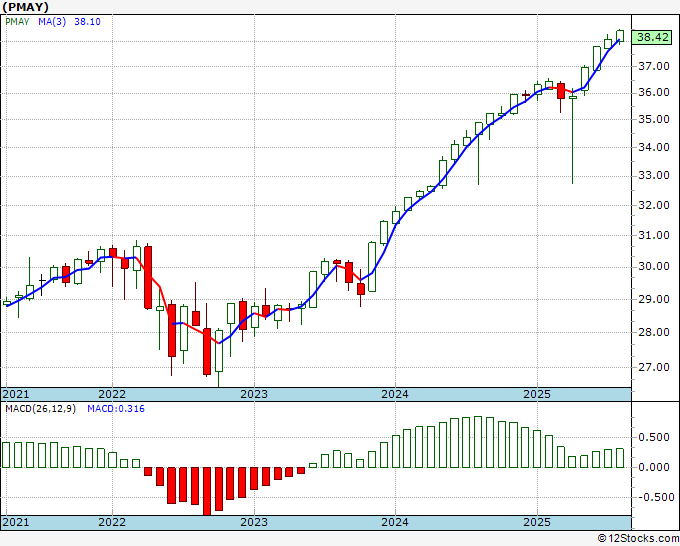Click 2023 on the MACD timeline

254,522
